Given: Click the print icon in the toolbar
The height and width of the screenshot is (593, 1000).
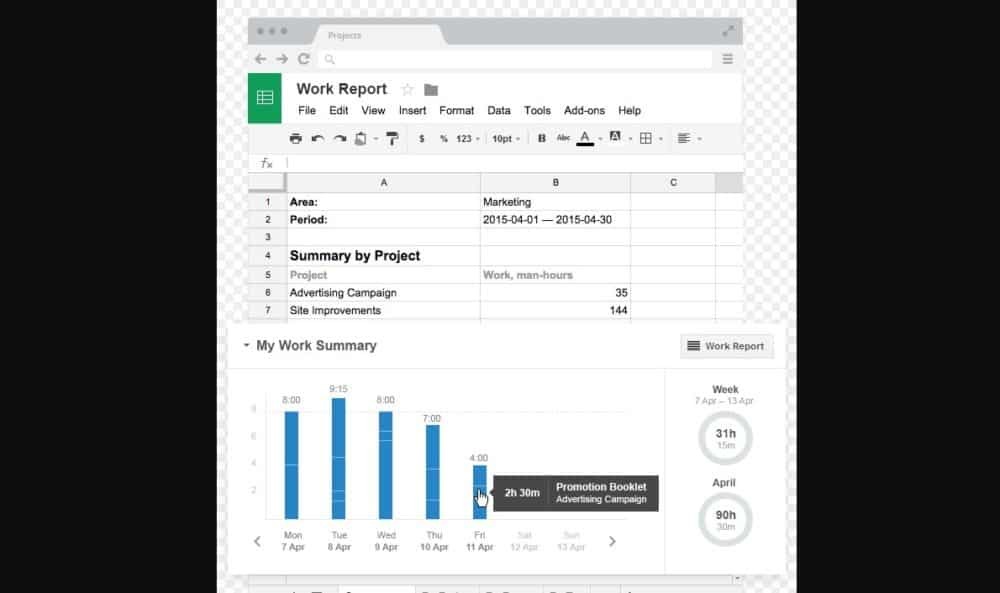Looking at the screenshot, I should click(295, 139).
